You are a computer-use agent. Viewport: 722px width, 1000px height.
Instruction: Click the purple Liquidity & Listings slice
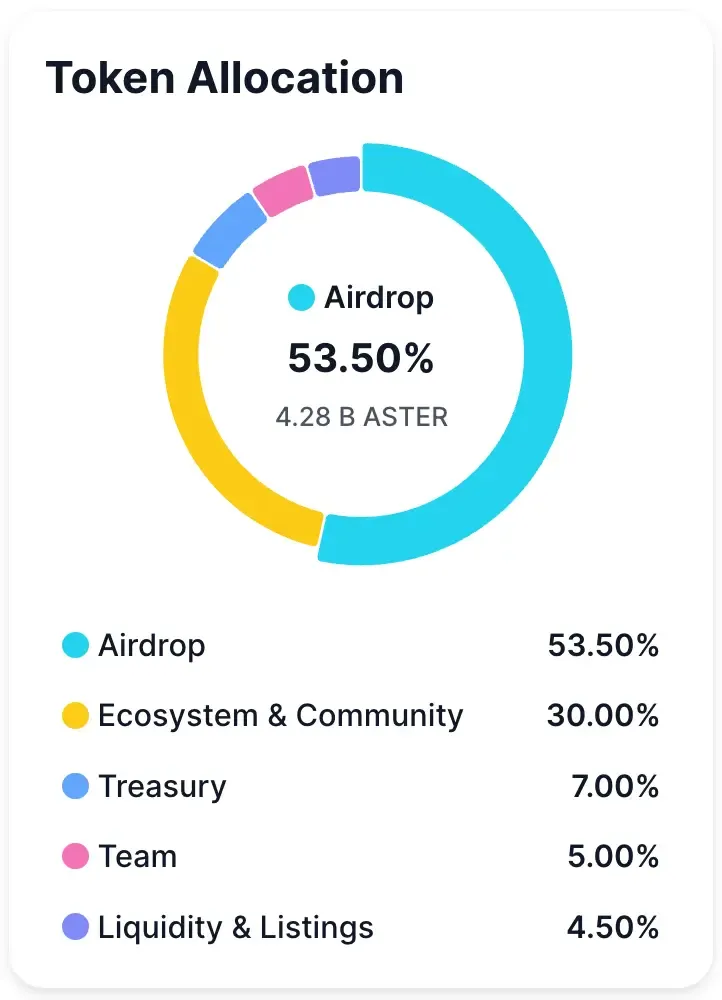tap(334, 176)
